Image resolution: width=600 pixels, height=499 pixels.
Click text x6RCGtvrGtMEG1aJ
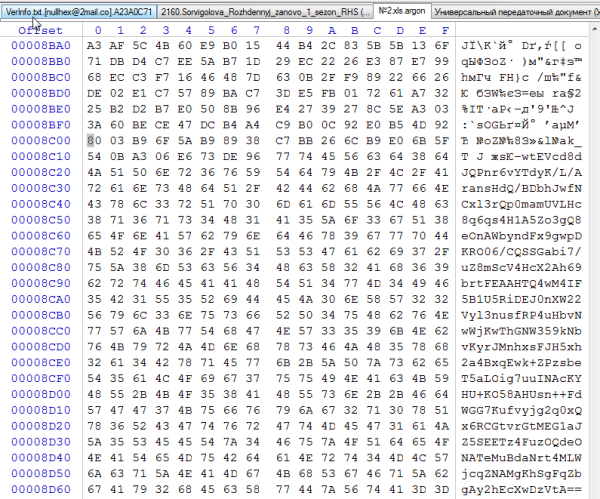pyautogui.click(x=522, y=426)
